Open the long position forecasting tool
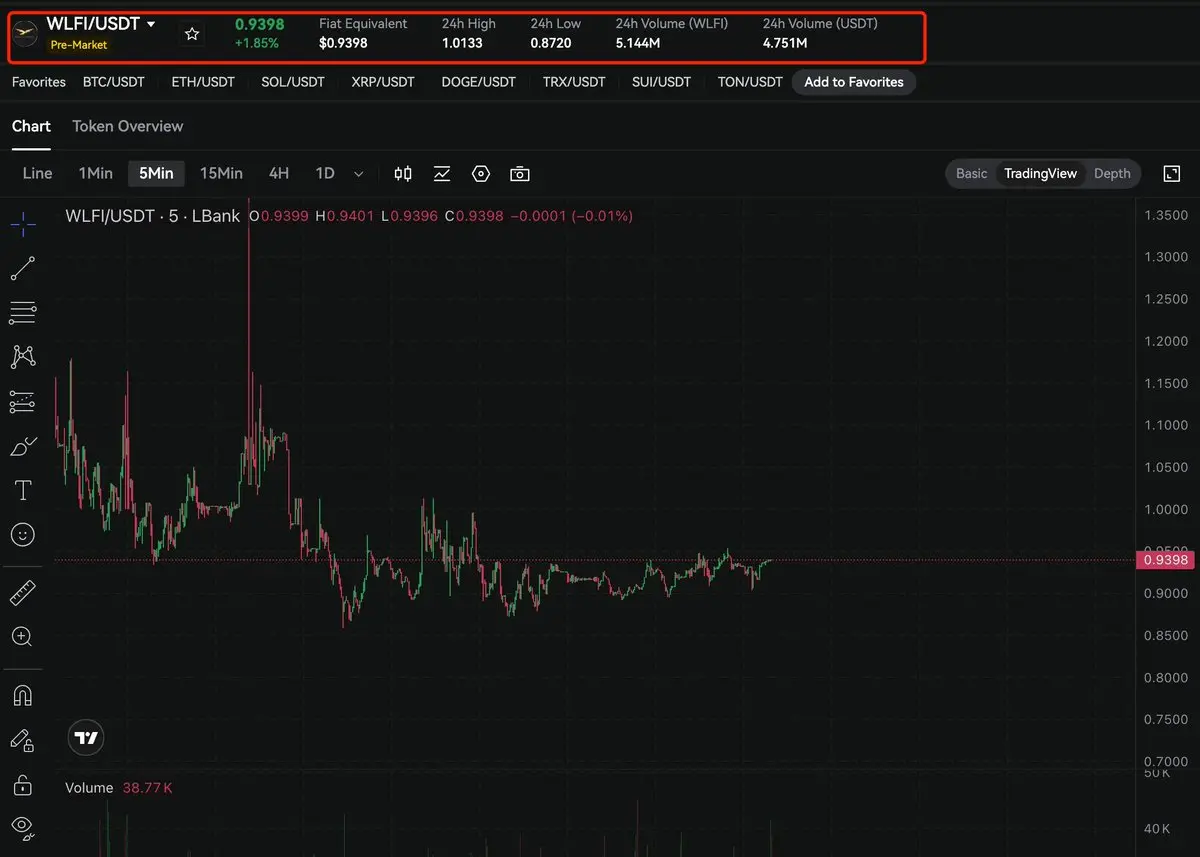This screenshot has width=1200, height=857. [x=23, y=402]
